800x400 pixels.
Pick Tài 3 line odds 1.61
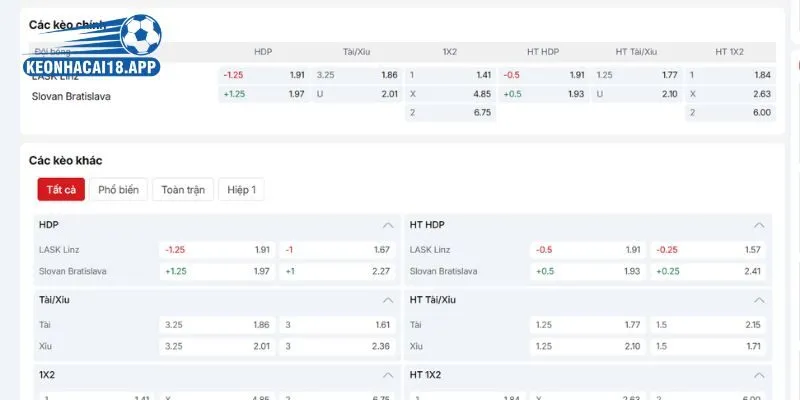click(x=337, y=325)
